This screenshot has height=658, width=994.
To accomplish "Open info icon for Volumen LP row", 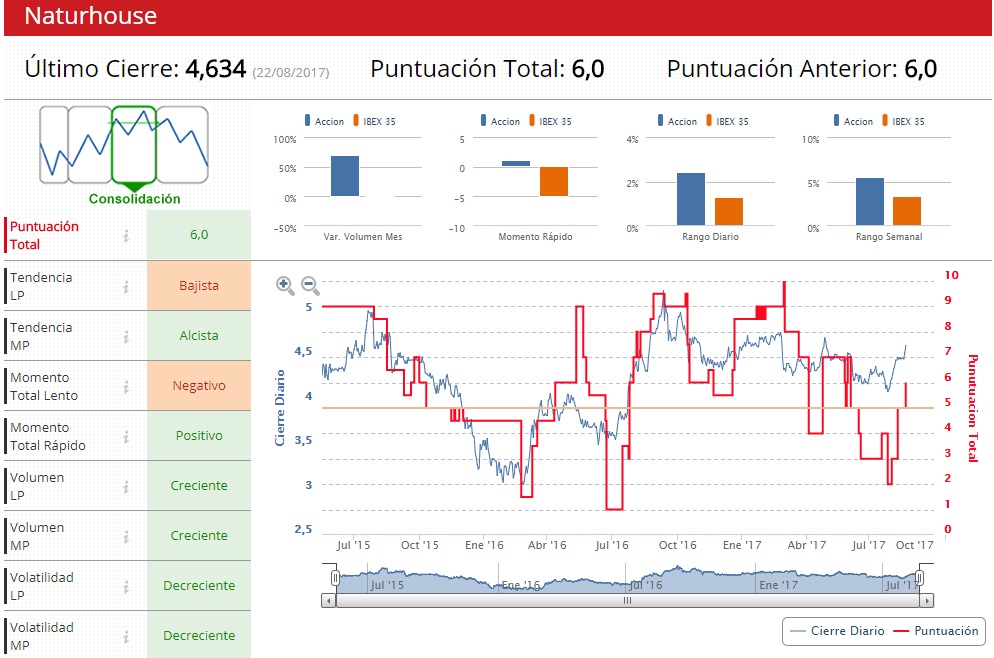I will (126, 487).
